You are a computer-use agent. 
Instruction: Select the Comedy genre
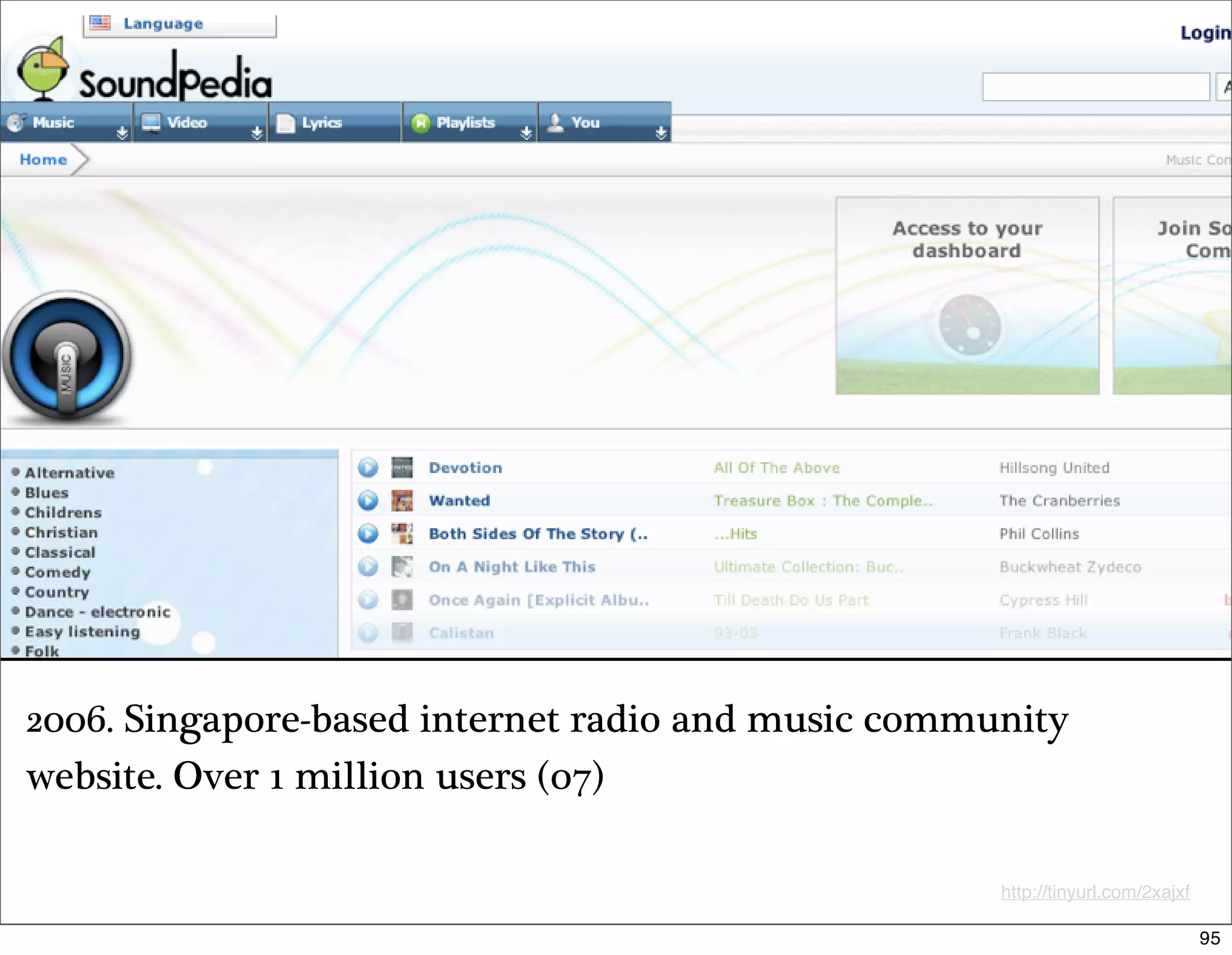58,572
